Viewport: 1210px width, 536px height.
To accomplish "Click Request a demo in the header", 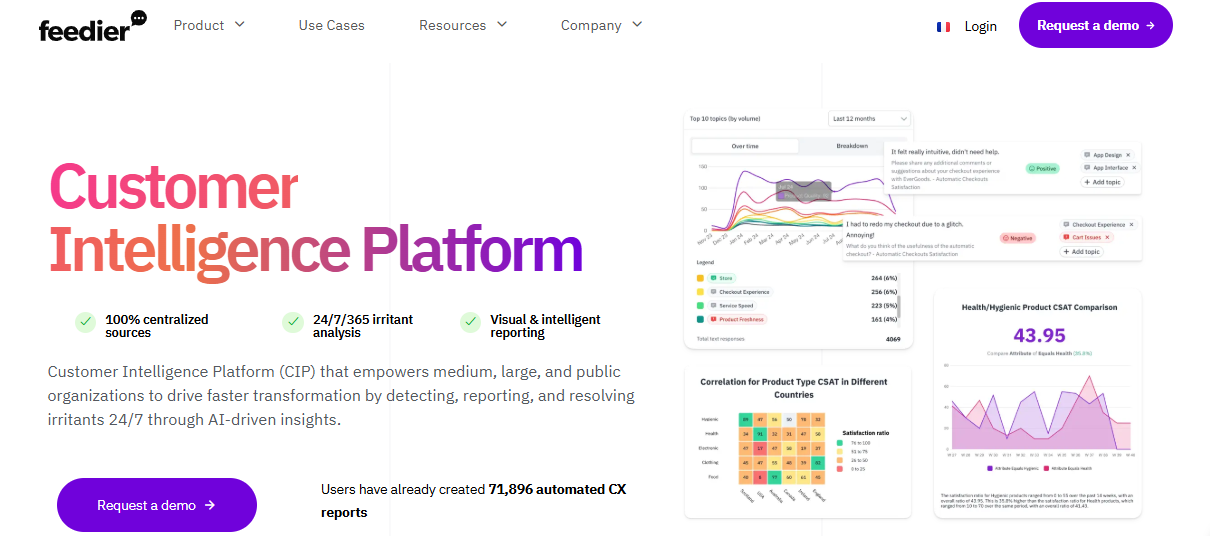I will (1095, 25).
